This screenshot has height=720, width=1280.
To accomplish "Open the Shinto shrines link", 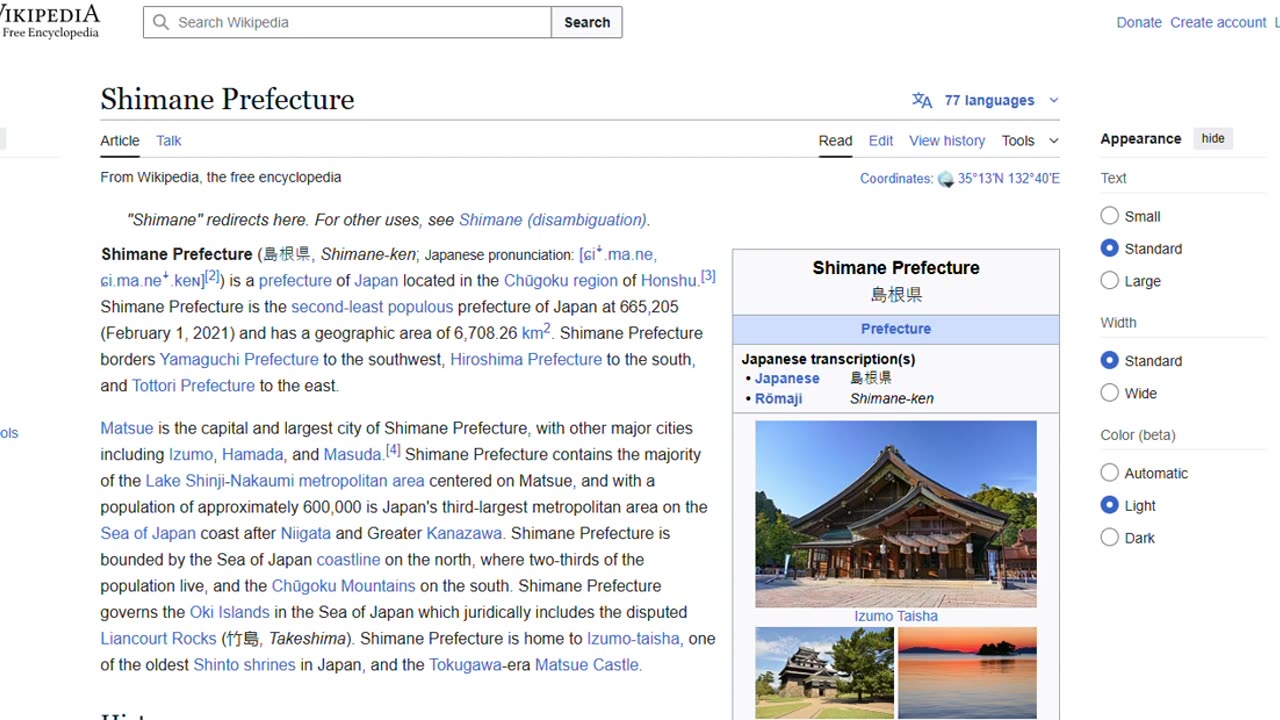I will click(244, 664).
